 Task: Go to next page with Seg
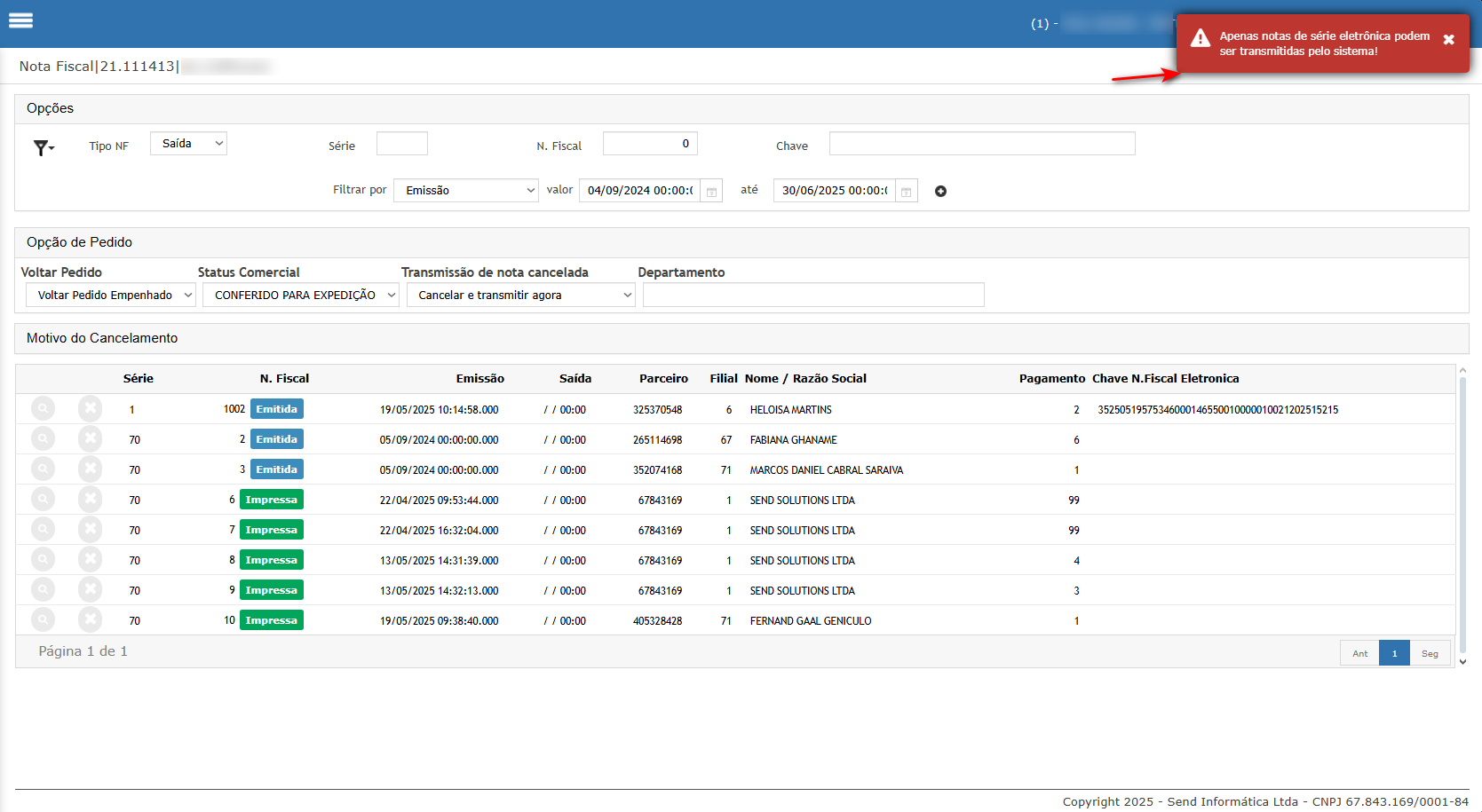[1430, 653]
